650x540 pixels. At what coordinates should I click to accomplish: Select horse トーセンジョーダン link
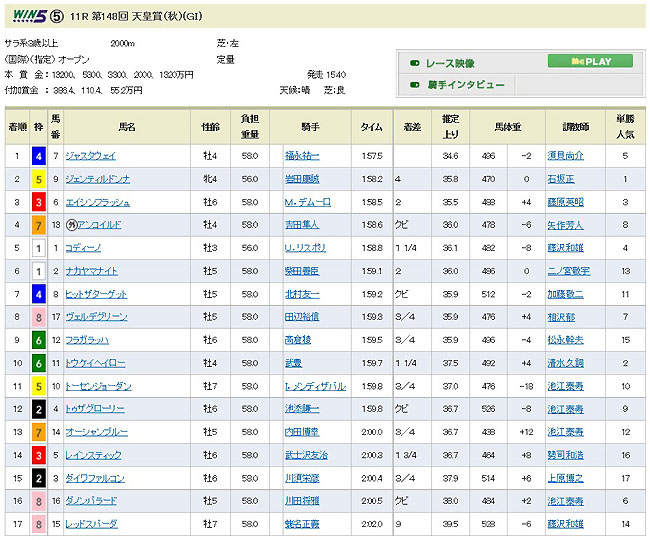coord(97,386)
